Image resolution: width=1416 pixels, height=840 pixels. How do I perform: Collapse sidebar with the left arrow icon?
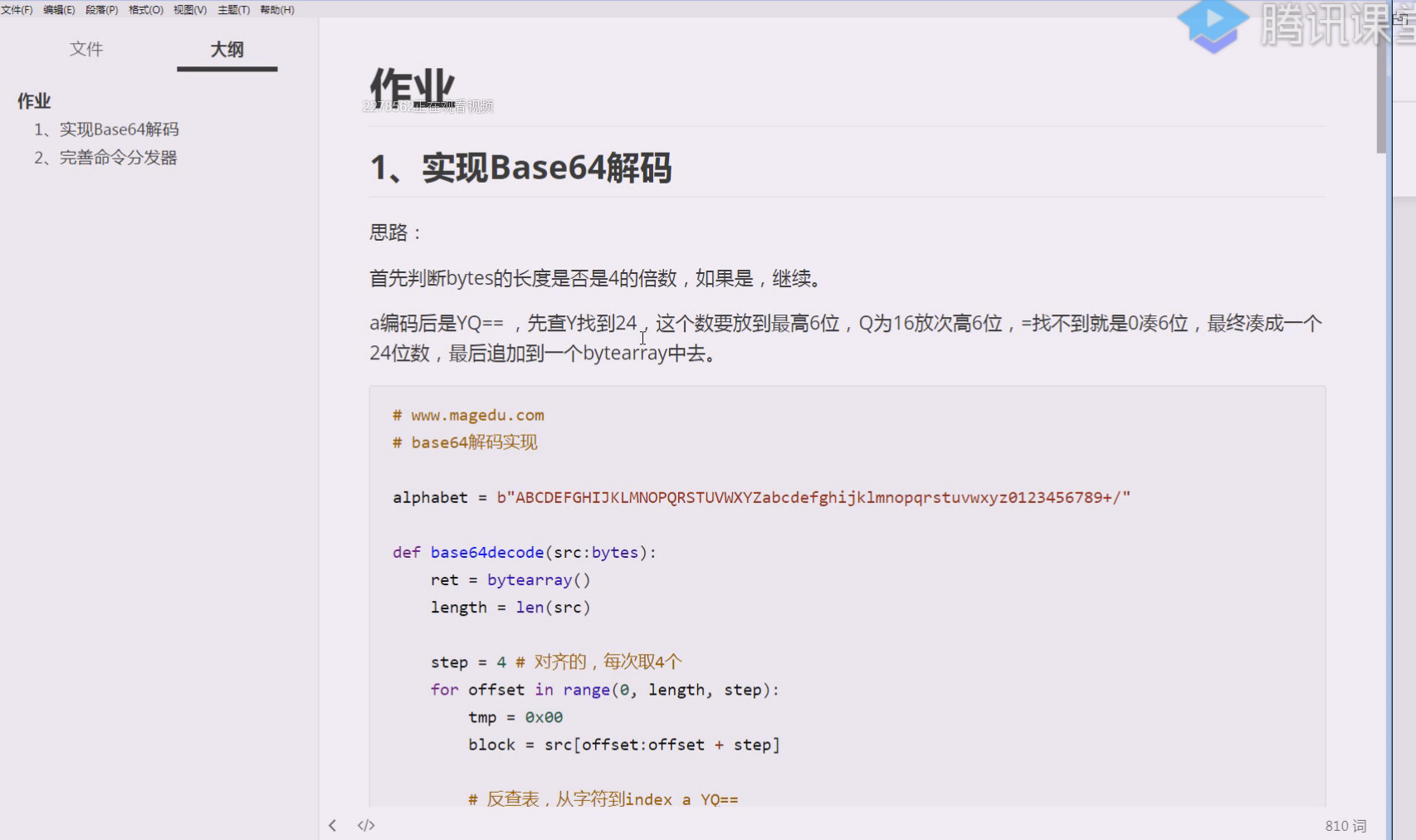332,825
